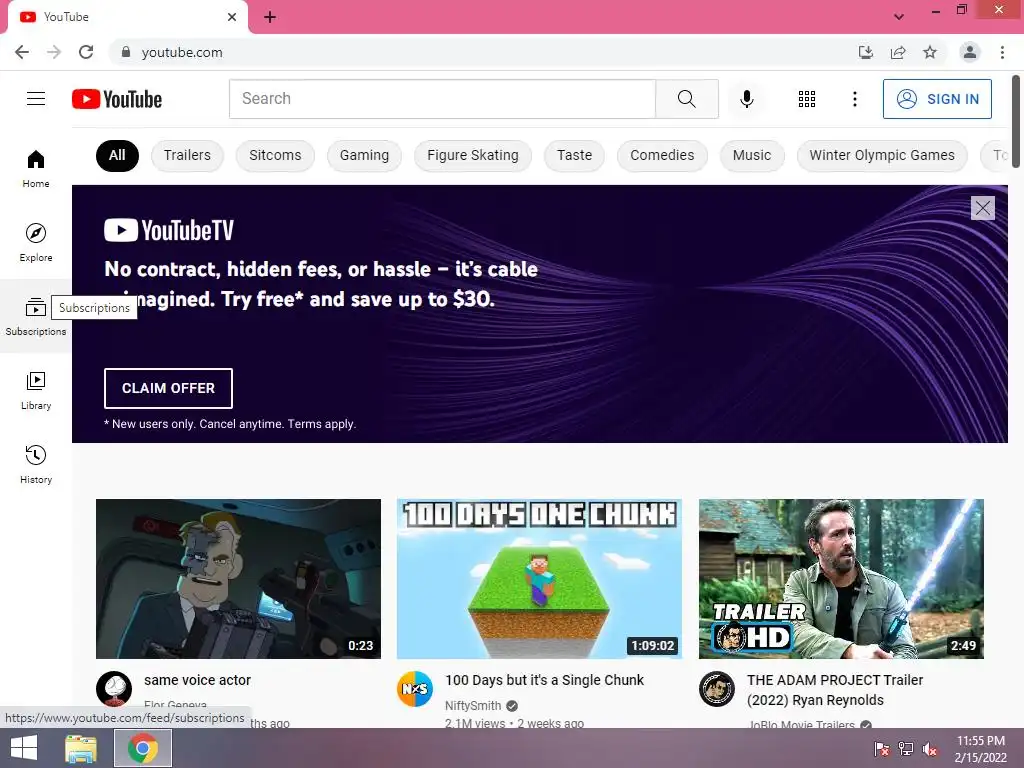The height and width of the screenshot is (768, 1024).
Task: Select the Sitcoms chip
Action: click(x=275, y=155)
